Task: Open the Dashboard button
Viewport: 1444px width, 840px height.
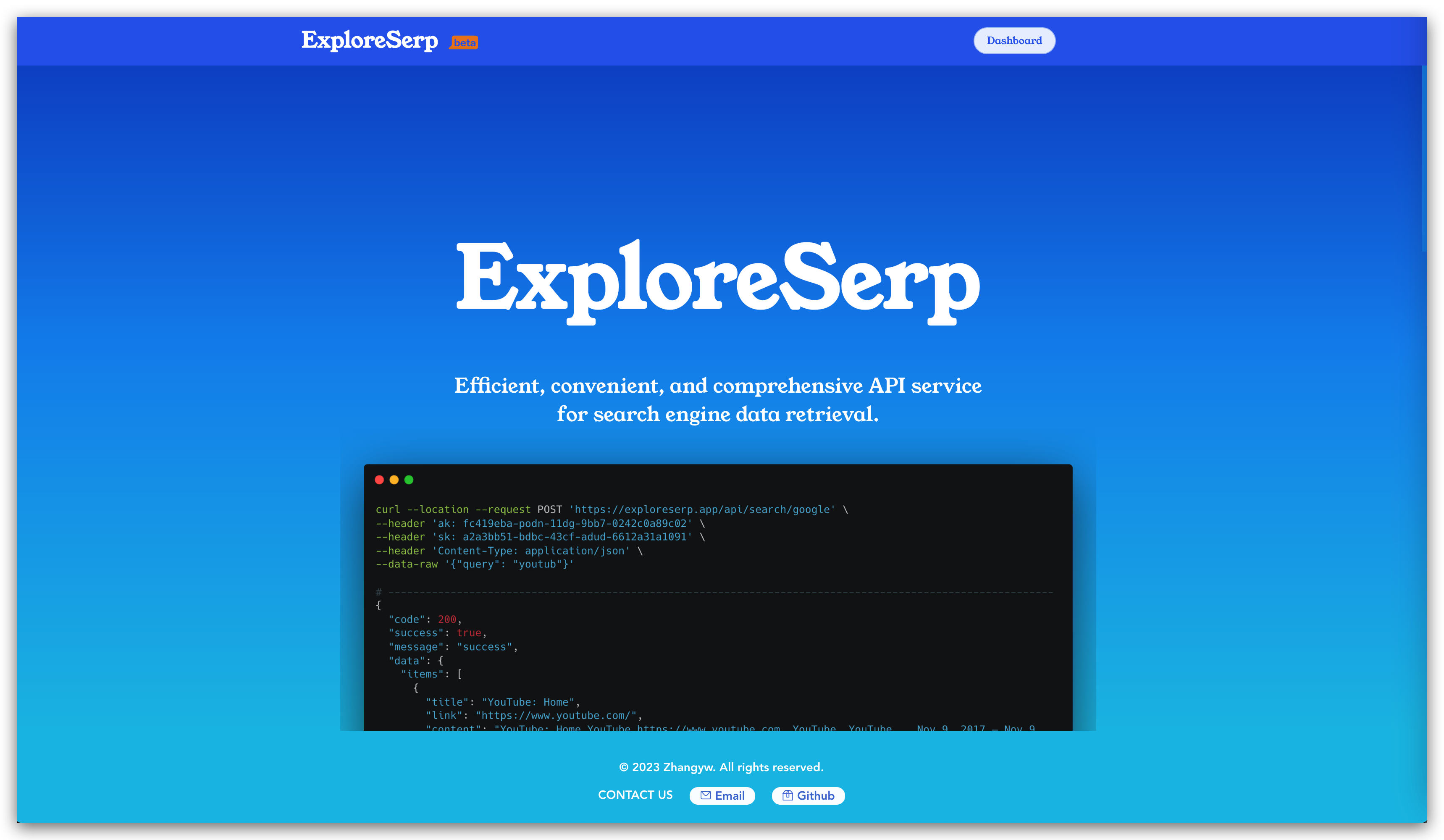Action: tap(1013, 41)
